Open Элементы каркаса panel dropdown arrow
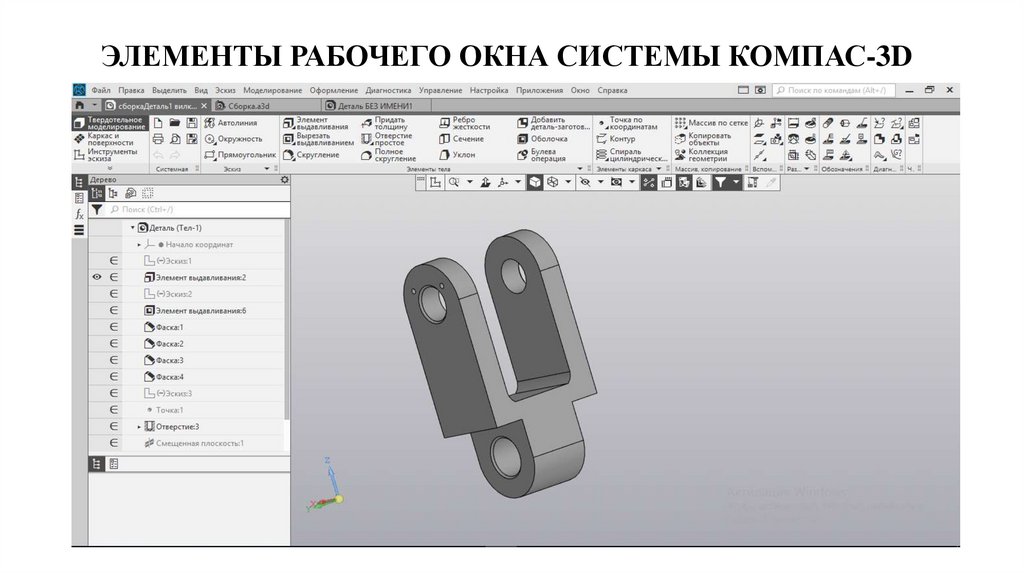This screenshot has height=574, width=1024. (658, 169)
